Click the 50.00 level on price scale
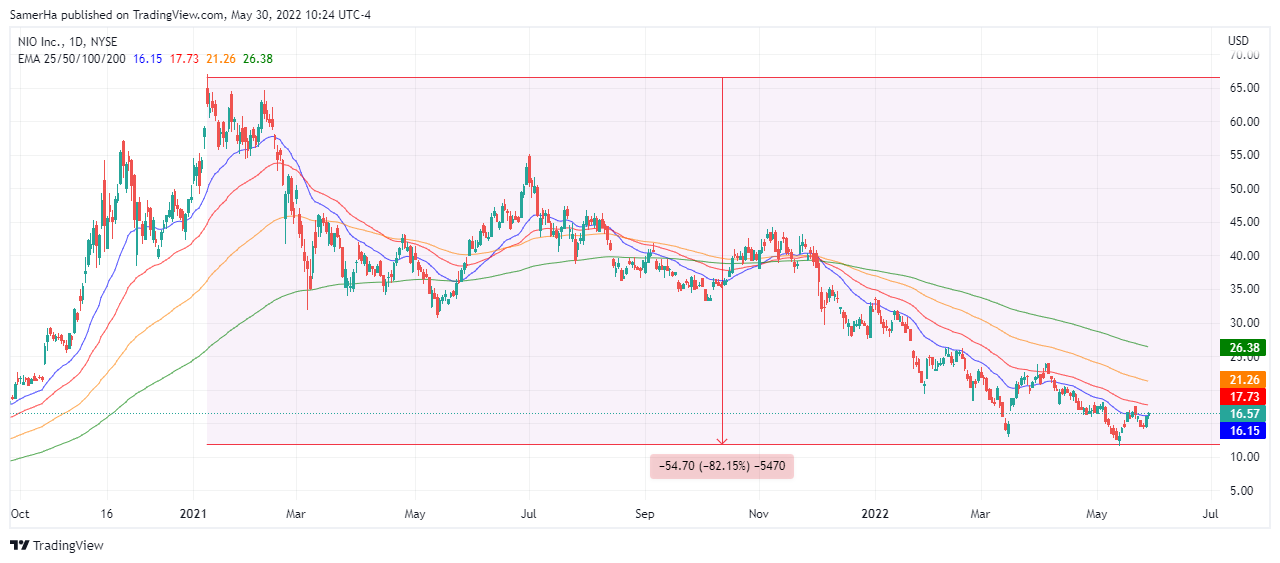Viewport: 1280px width, 563px height. [x=1243, y=189]
